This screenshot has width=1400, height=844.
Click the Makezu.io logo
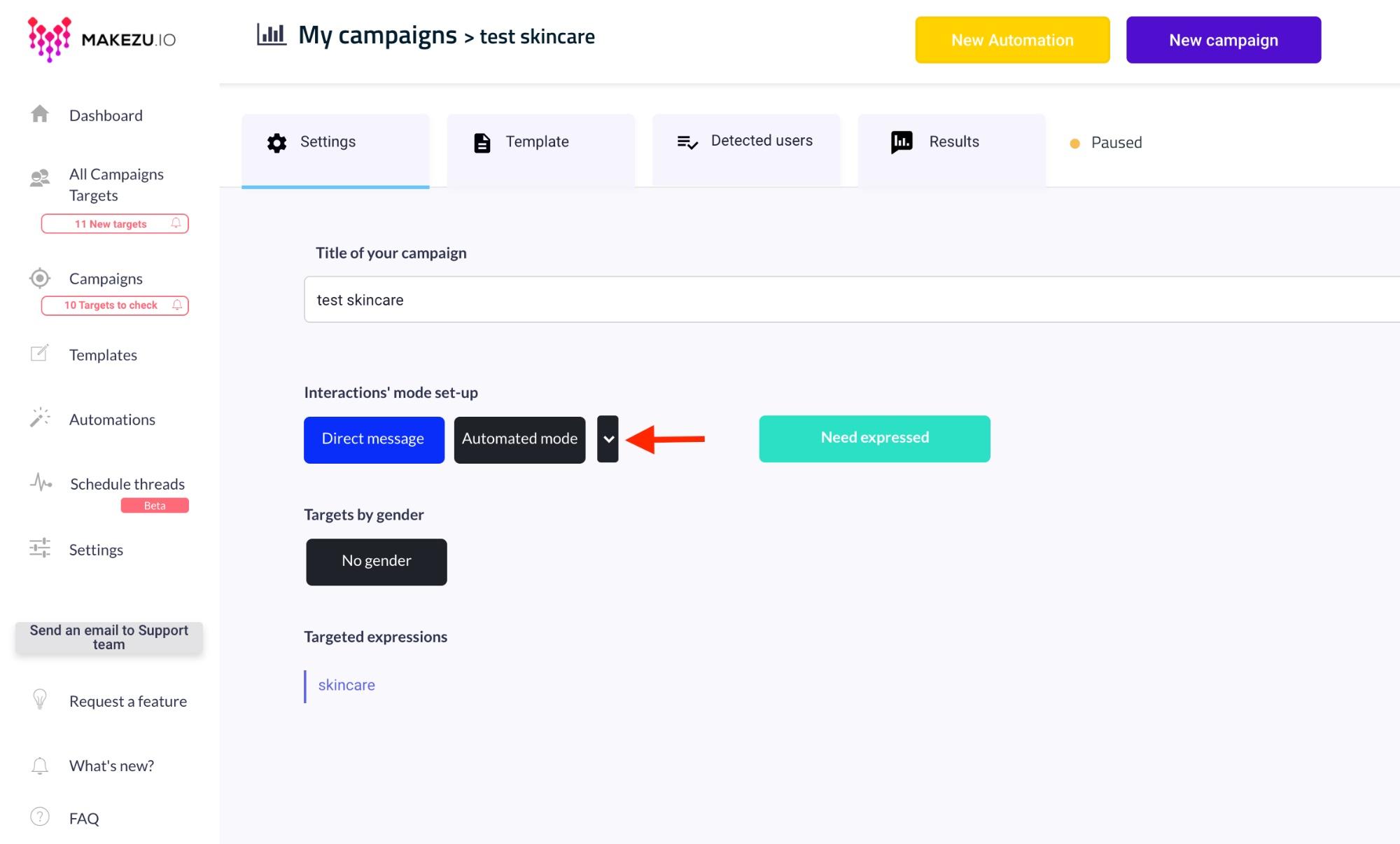[x=102, y=39]
